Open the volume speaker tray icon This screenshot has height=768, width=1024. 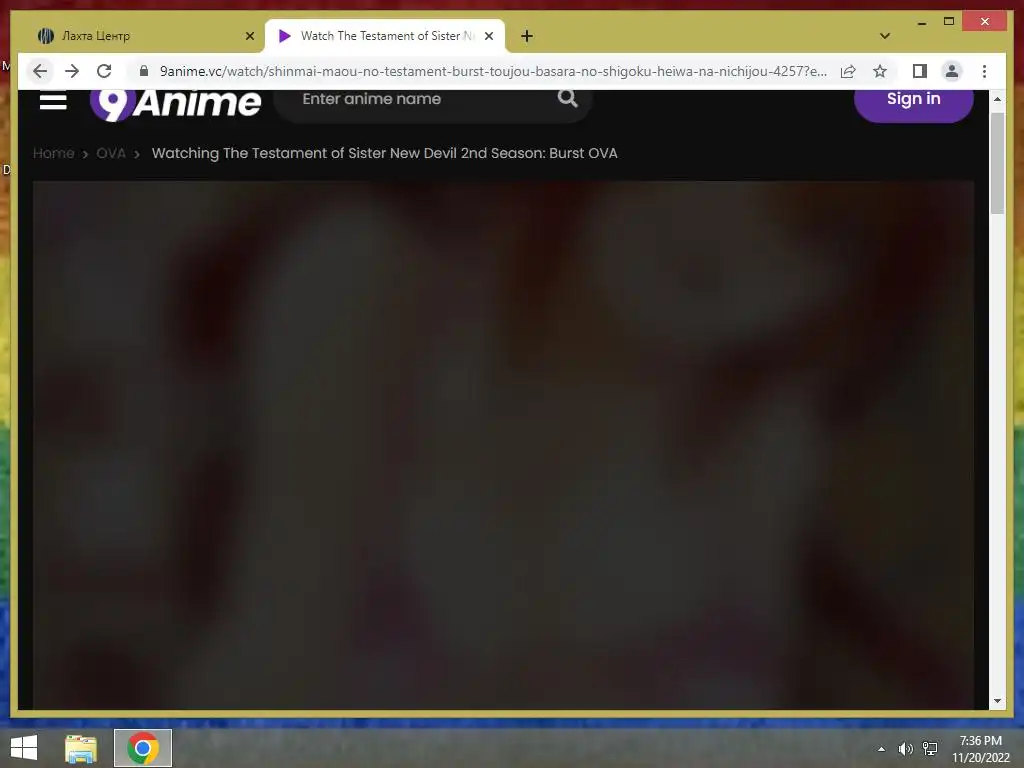905,749
